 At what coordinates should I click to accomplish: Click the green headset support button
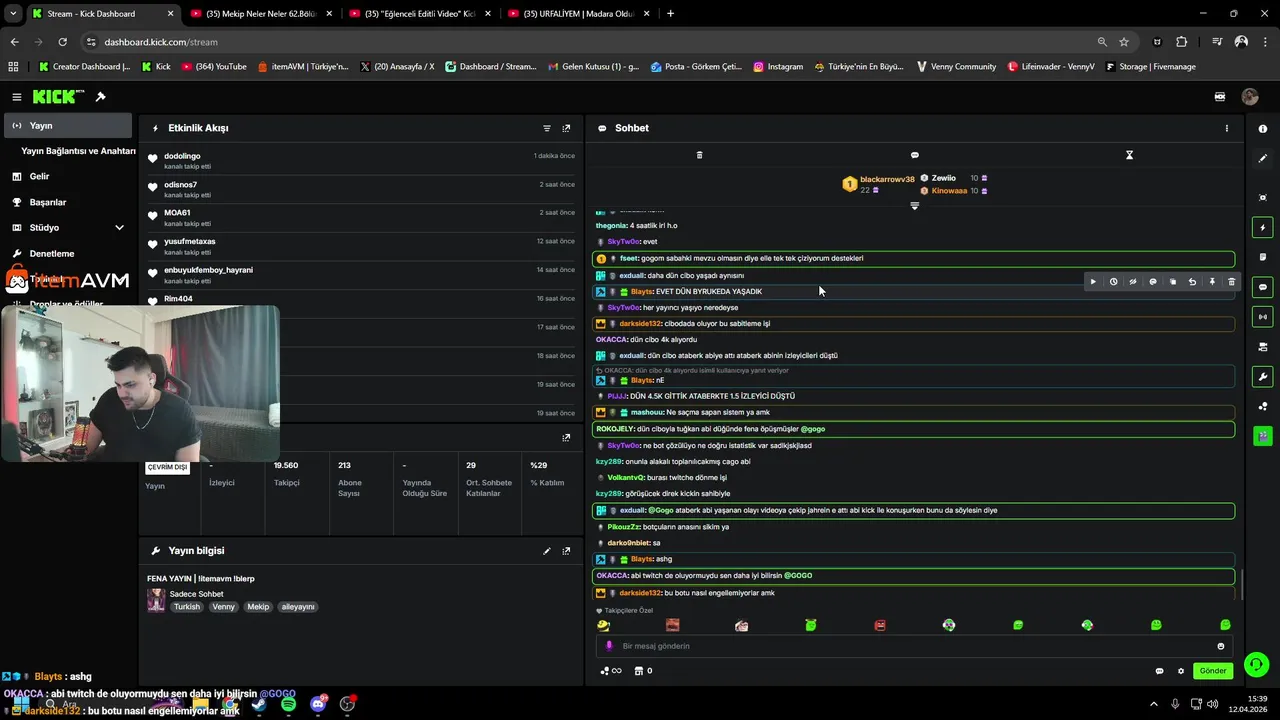1257,665
